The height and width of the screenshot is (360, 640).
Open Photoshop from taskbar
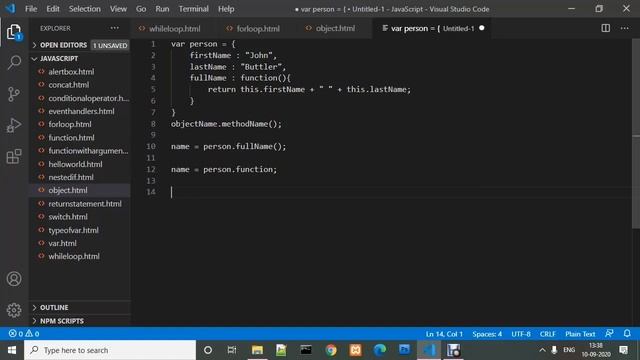click(x=404, y=350)
